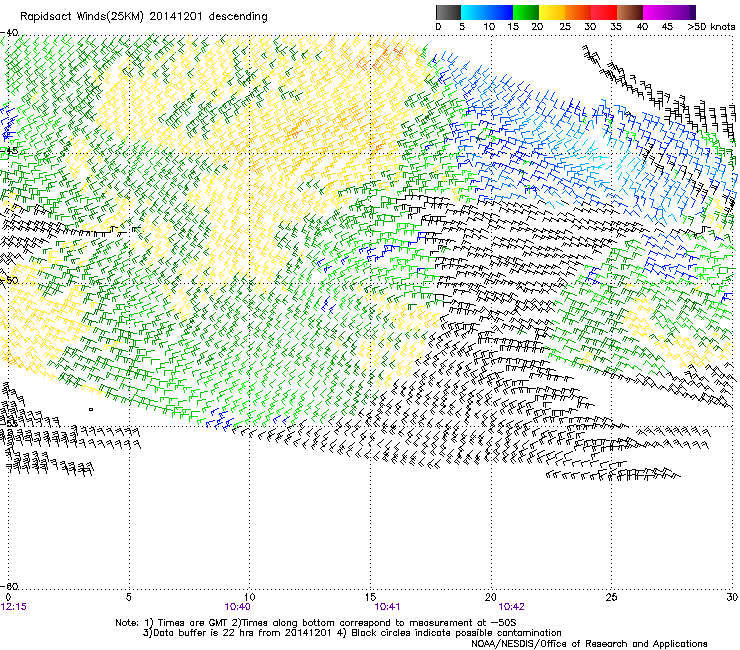Click the legend value "0" under the color bar
The image size is (740, 650).
438,27
